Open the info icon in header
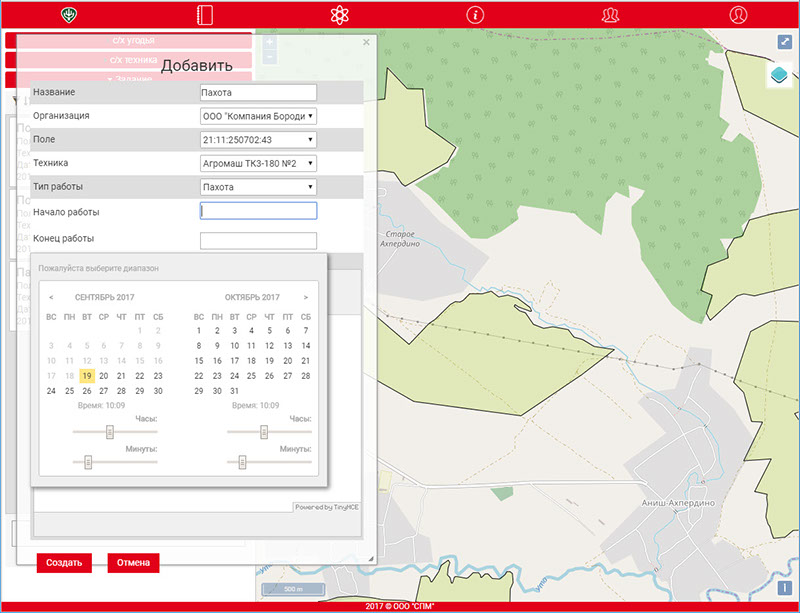This screenshot has height=613, width=800. coord(475,15)
